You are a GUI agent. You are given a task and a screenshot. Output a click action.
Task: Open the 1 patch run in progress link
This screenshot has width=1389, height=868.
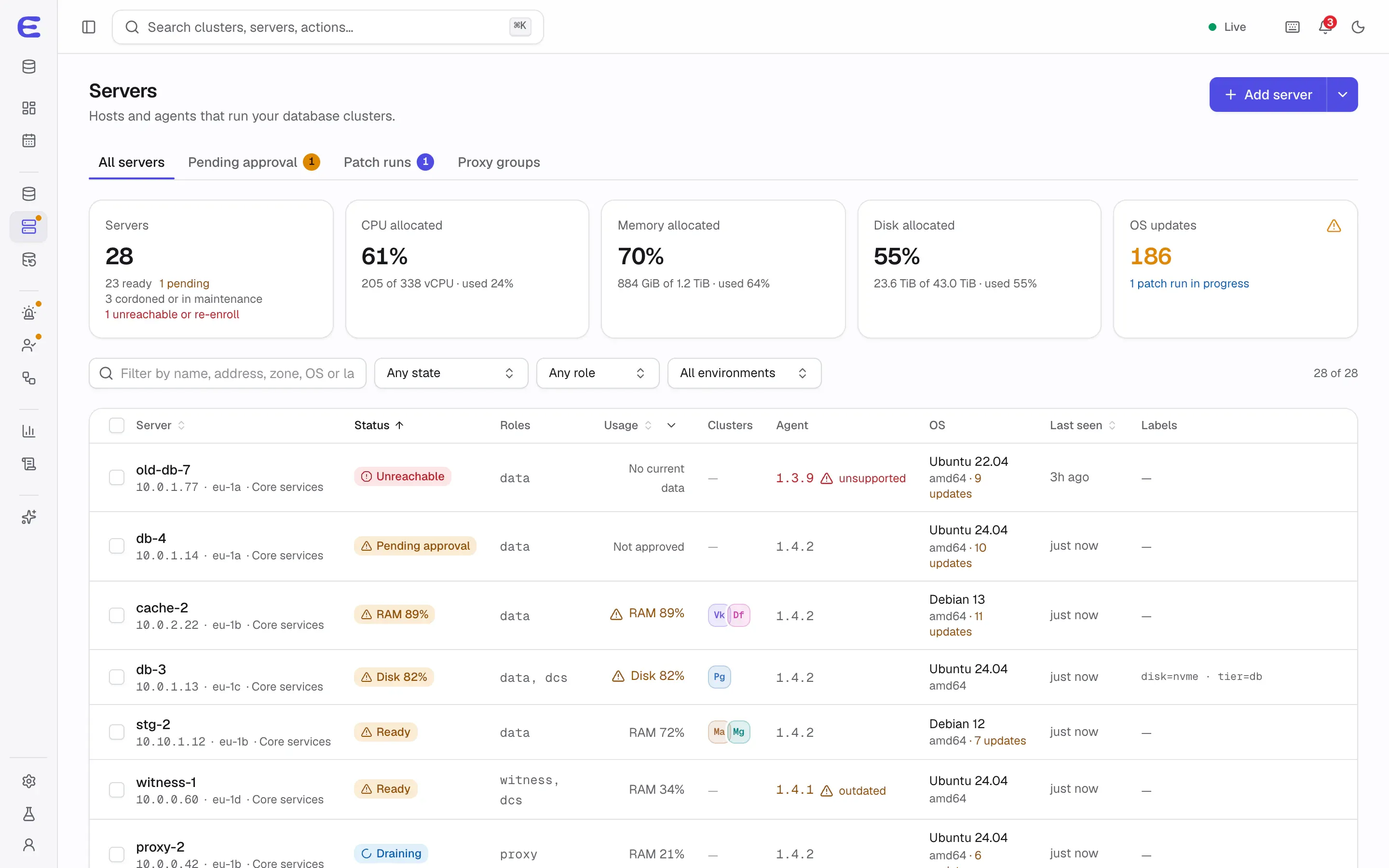coord(1189,284)
